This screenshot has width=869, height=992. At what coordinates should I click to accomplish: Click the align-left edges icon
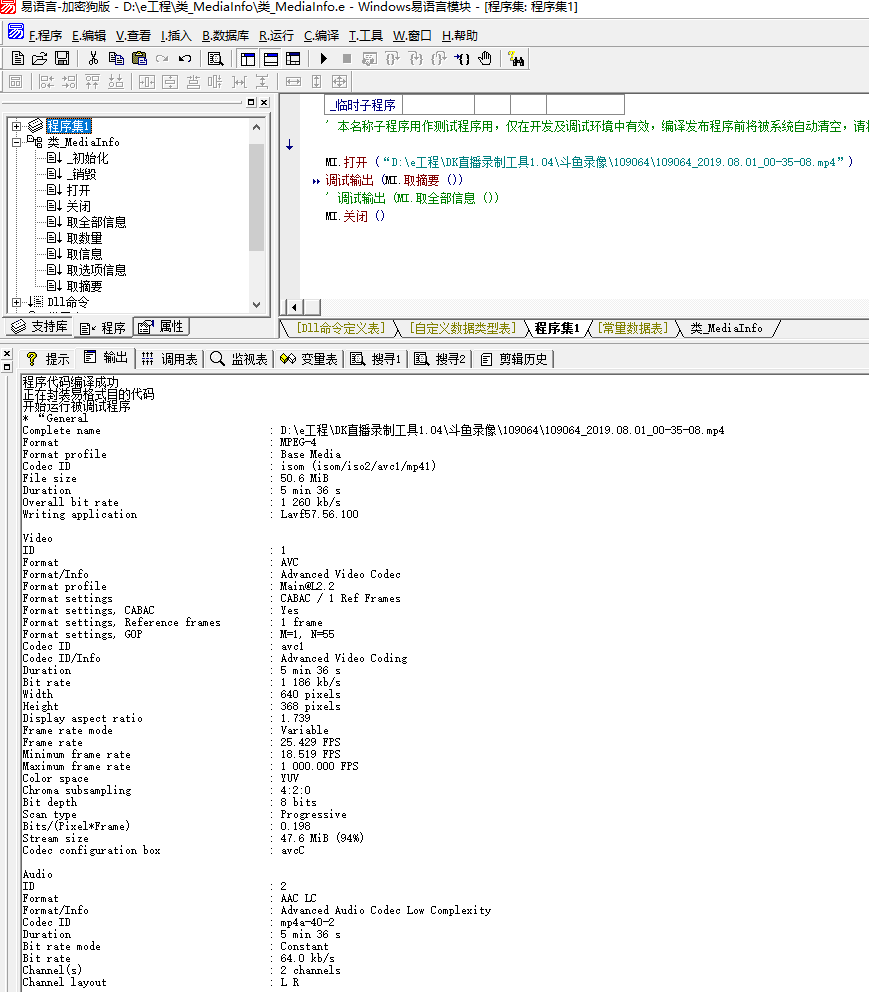(46, 82)
